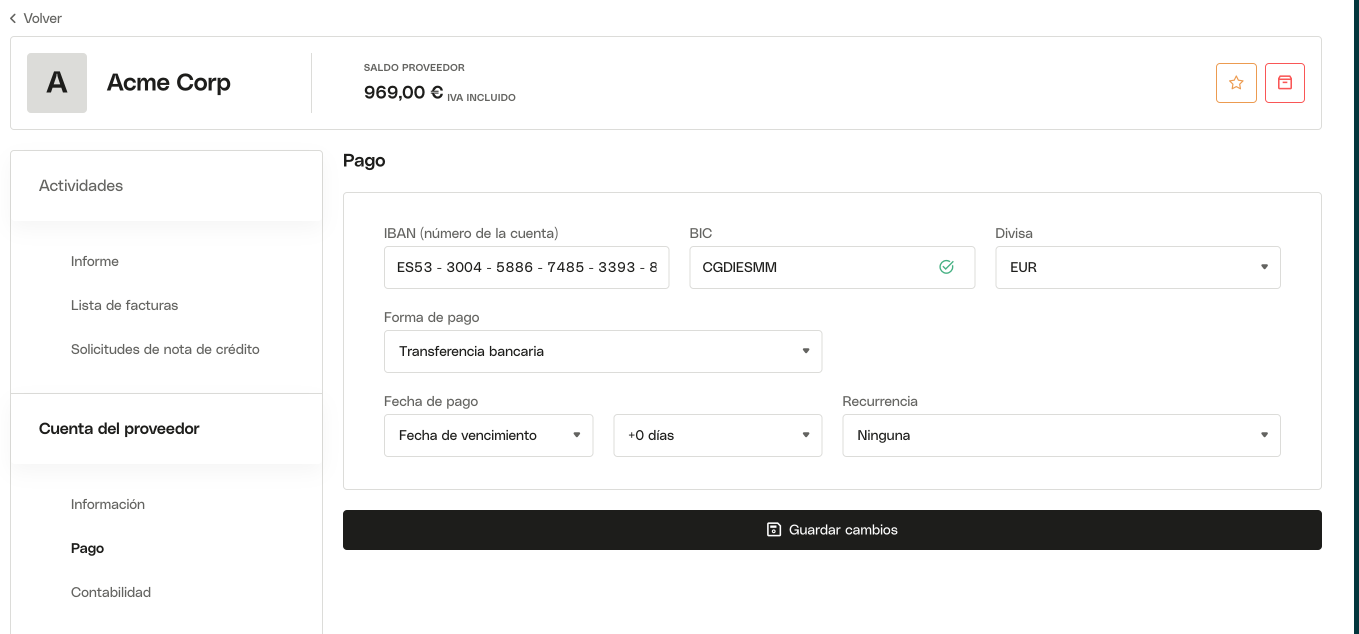Open Lista de facturas in the sidebar
The image size is (1359, 634).
[x=125, y=305]
